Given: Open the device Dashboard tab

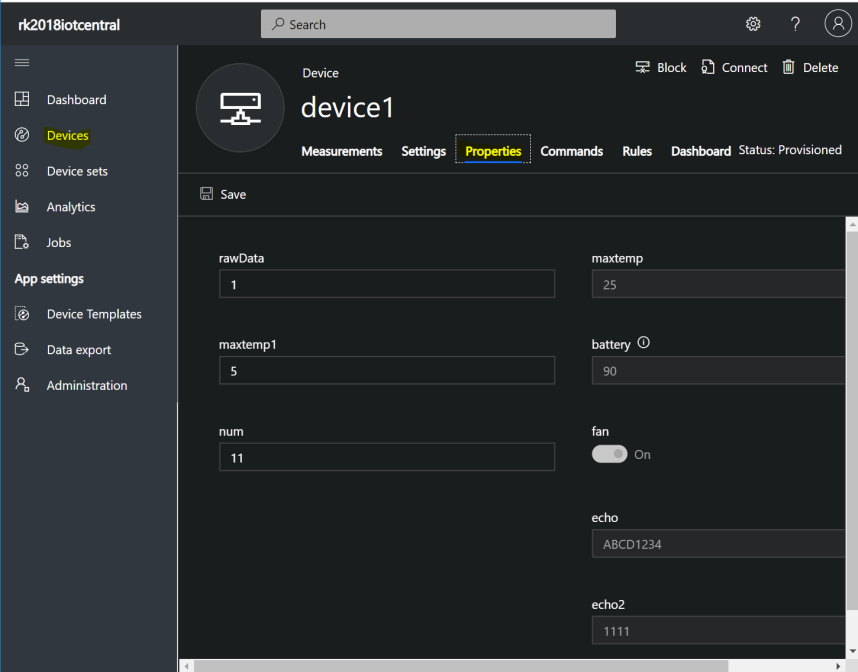Looking at the screenshot, I should (701, 151).
